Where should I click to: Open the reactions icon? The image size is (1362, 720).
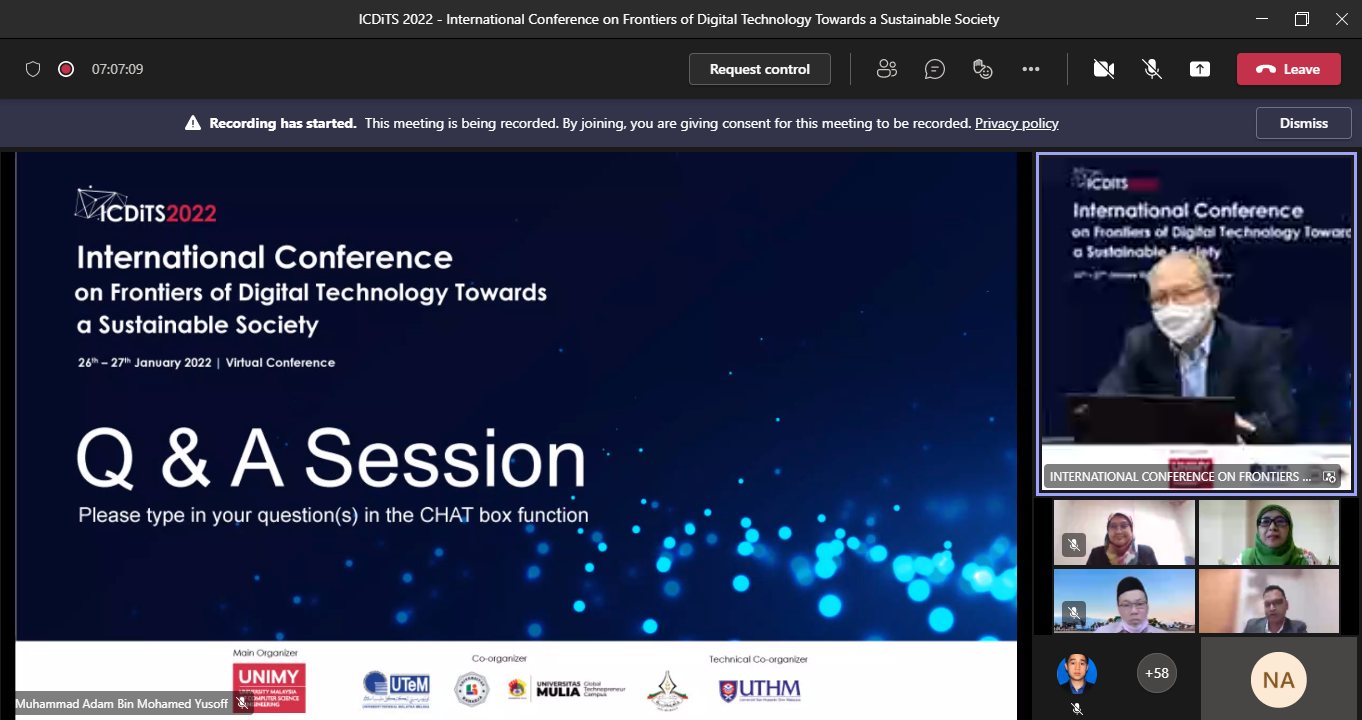(x=983, y=69)
